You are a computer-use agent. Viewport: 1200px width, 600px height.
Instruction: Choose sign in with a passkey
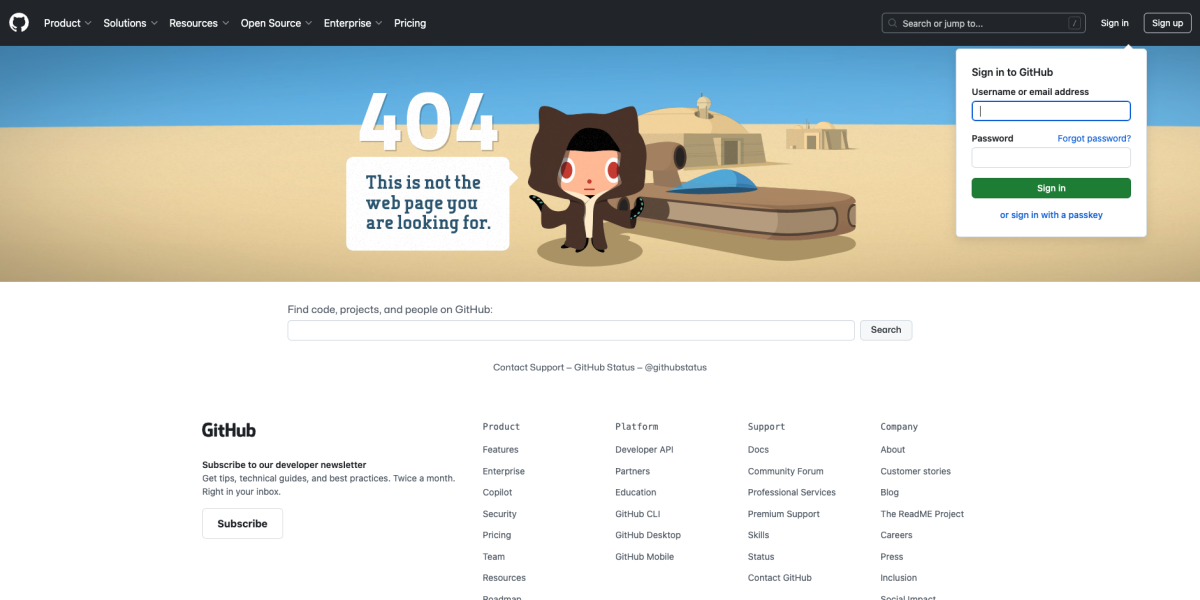[x=1051, y=215]
